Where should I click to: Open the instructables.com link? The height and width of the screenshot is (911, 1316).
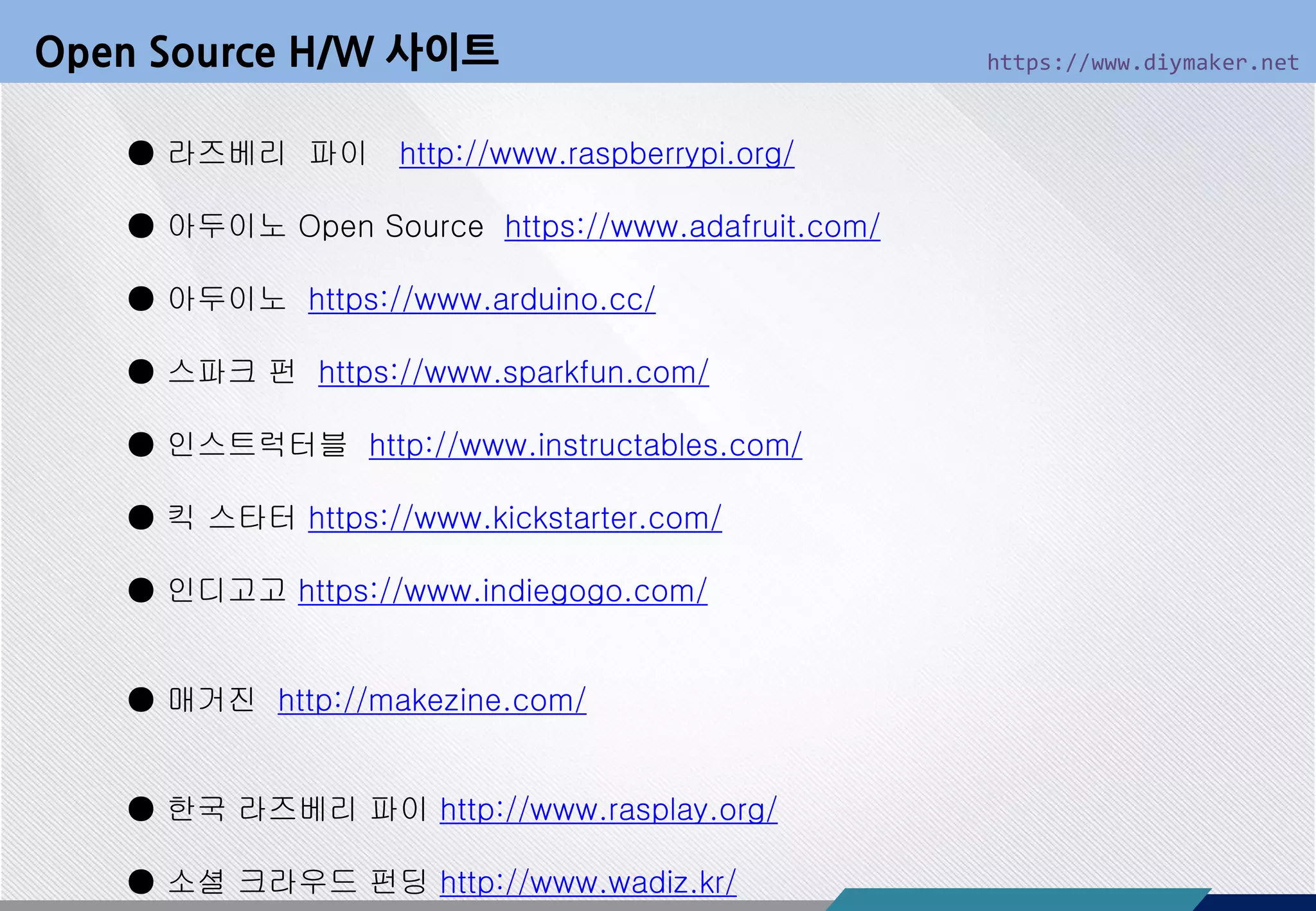(585, 445)
